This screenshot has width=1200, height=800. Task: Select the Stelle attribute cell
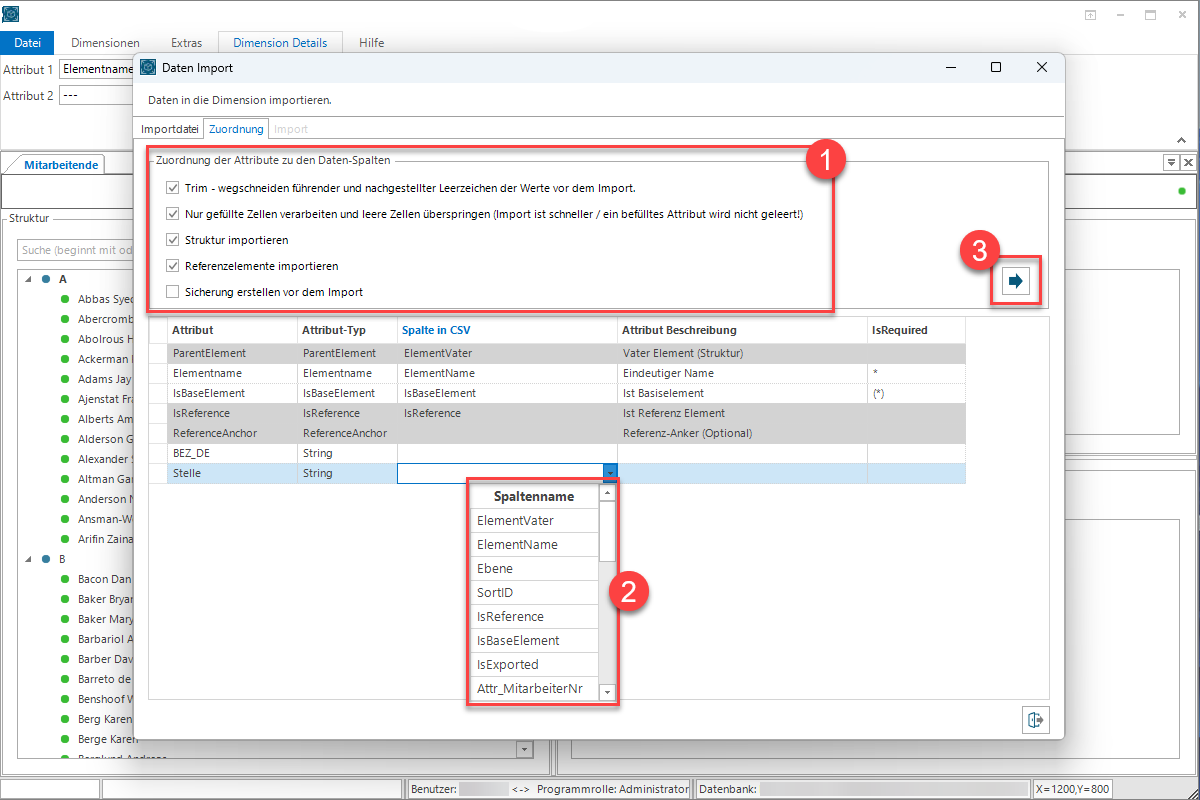[x=232, y=474]
